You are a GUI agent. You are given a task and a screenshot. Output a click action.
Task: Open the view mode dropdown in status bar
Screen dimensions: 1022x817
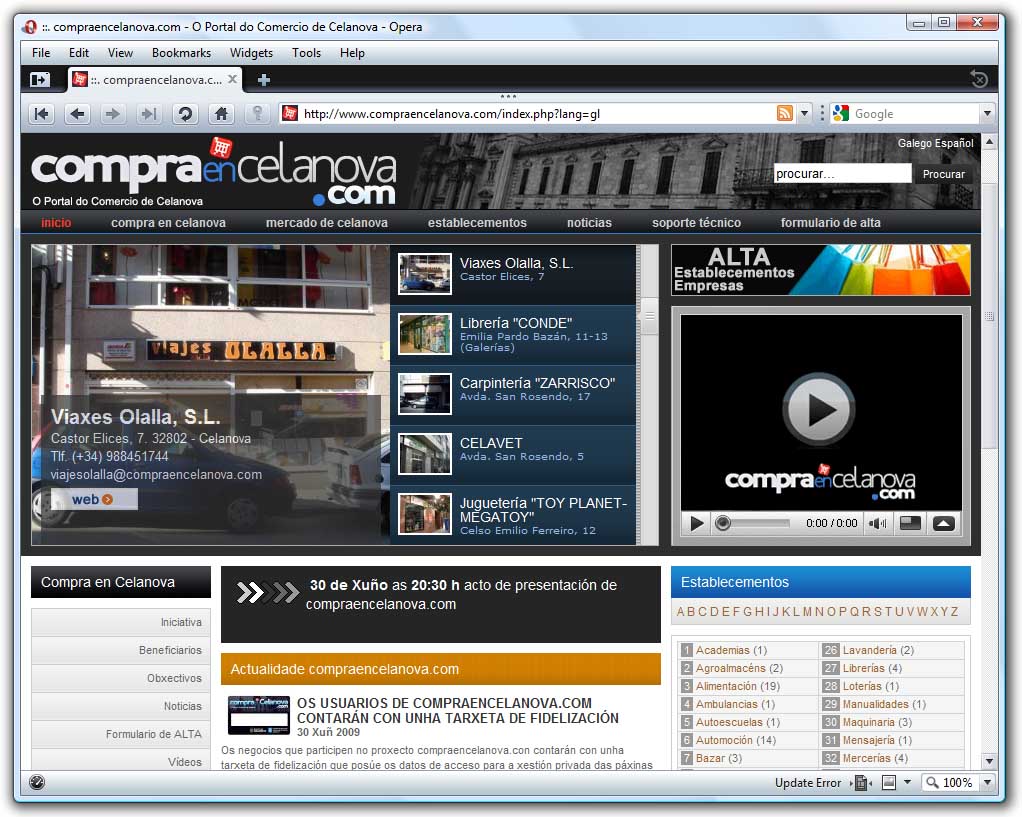point(907,782)
